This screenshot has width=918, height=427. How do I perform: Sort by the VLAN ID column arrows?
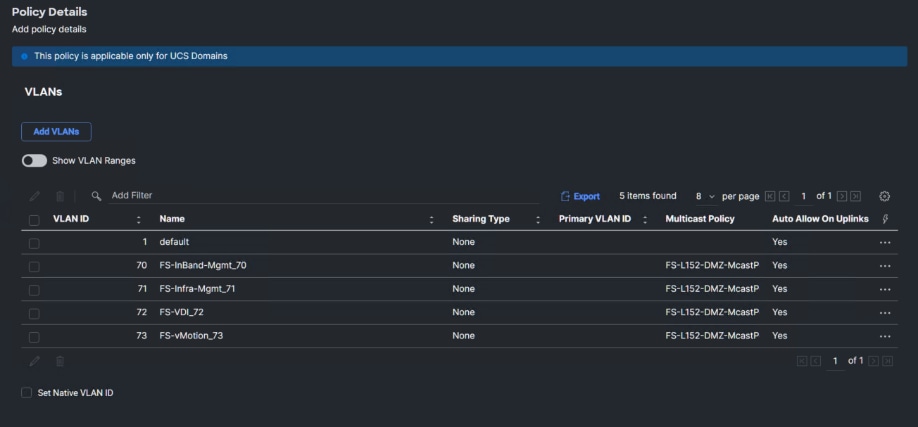[x=138, y=219]
